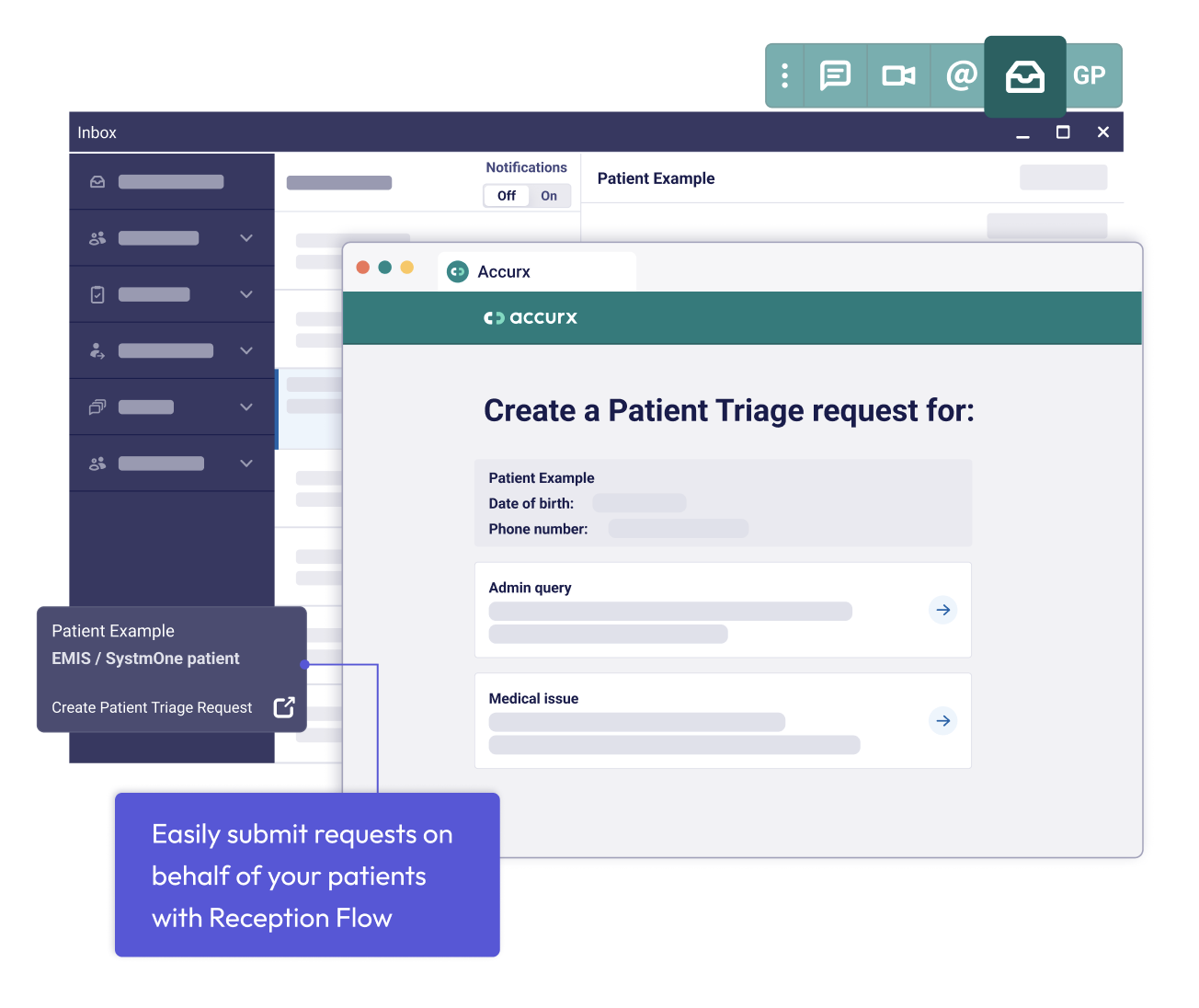Image resolution: width=1199 pixels, height=1008 pixels.
Task: Click the Notifications label
Action: [526, 167]
